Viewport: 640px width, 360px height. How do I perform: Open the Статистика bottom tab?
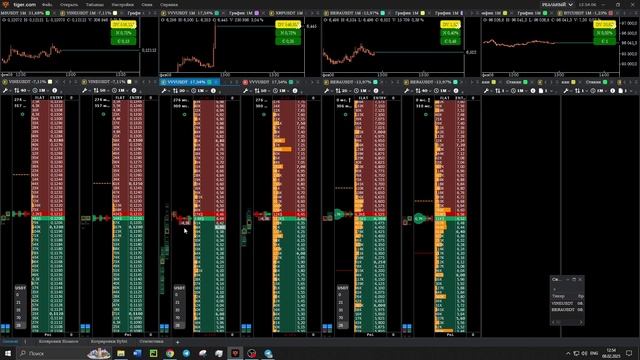click(151, 341)
